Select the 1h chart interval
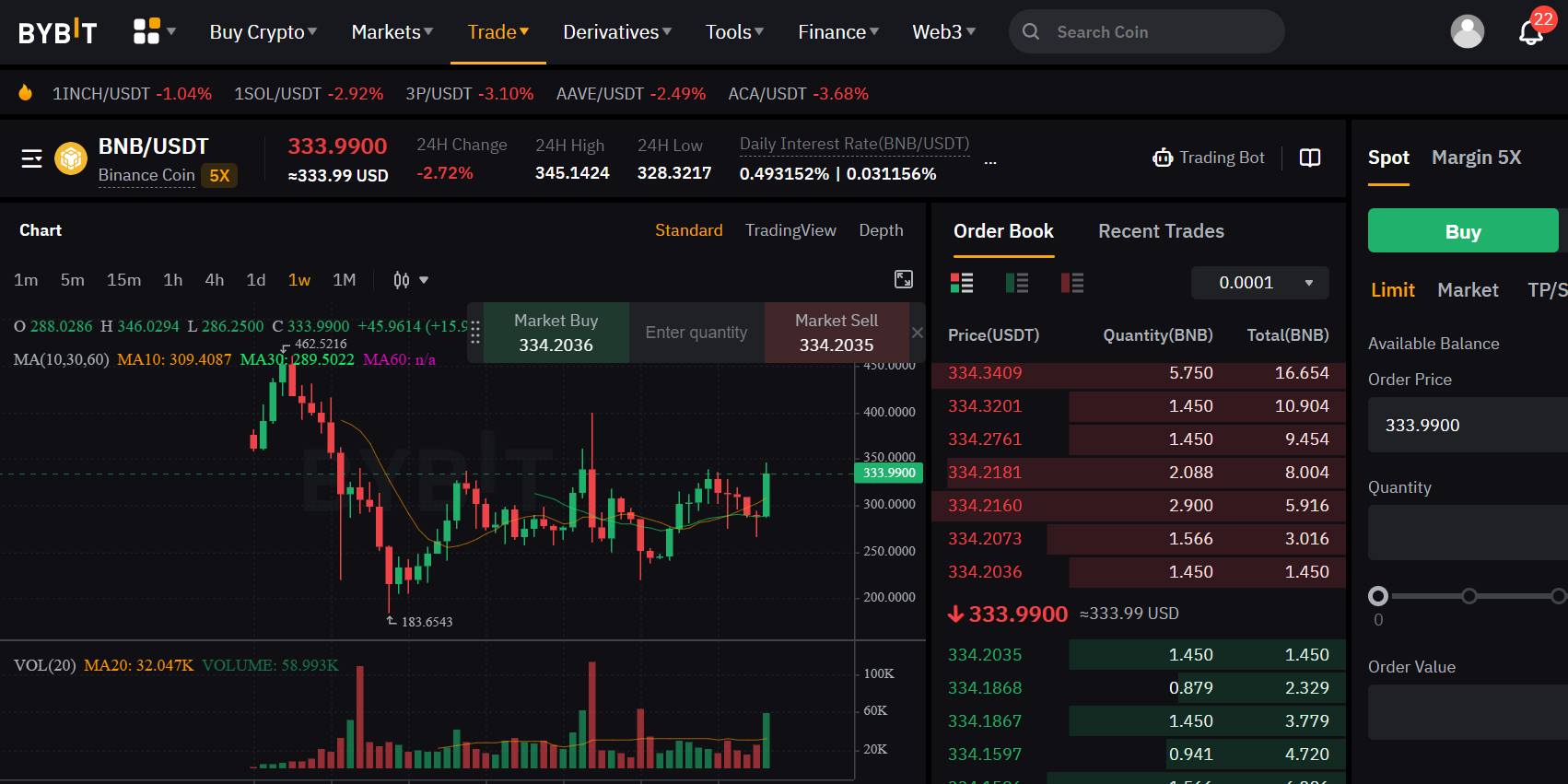Image resolution: width=1568 pixels, height=784 pixels. (x=172, y=280)
